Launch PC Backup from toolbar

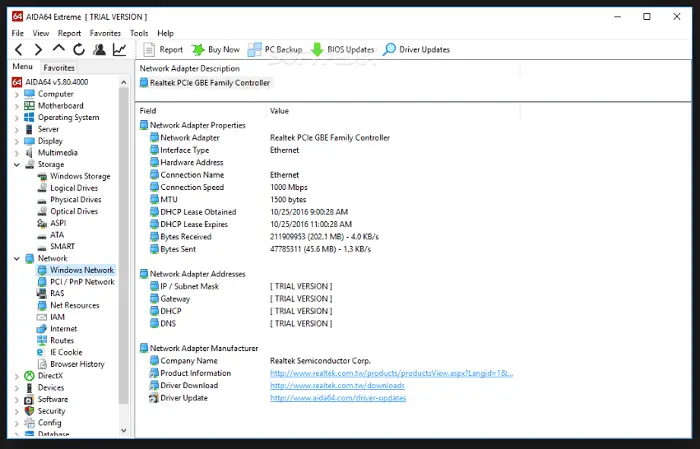click(275, 50)
